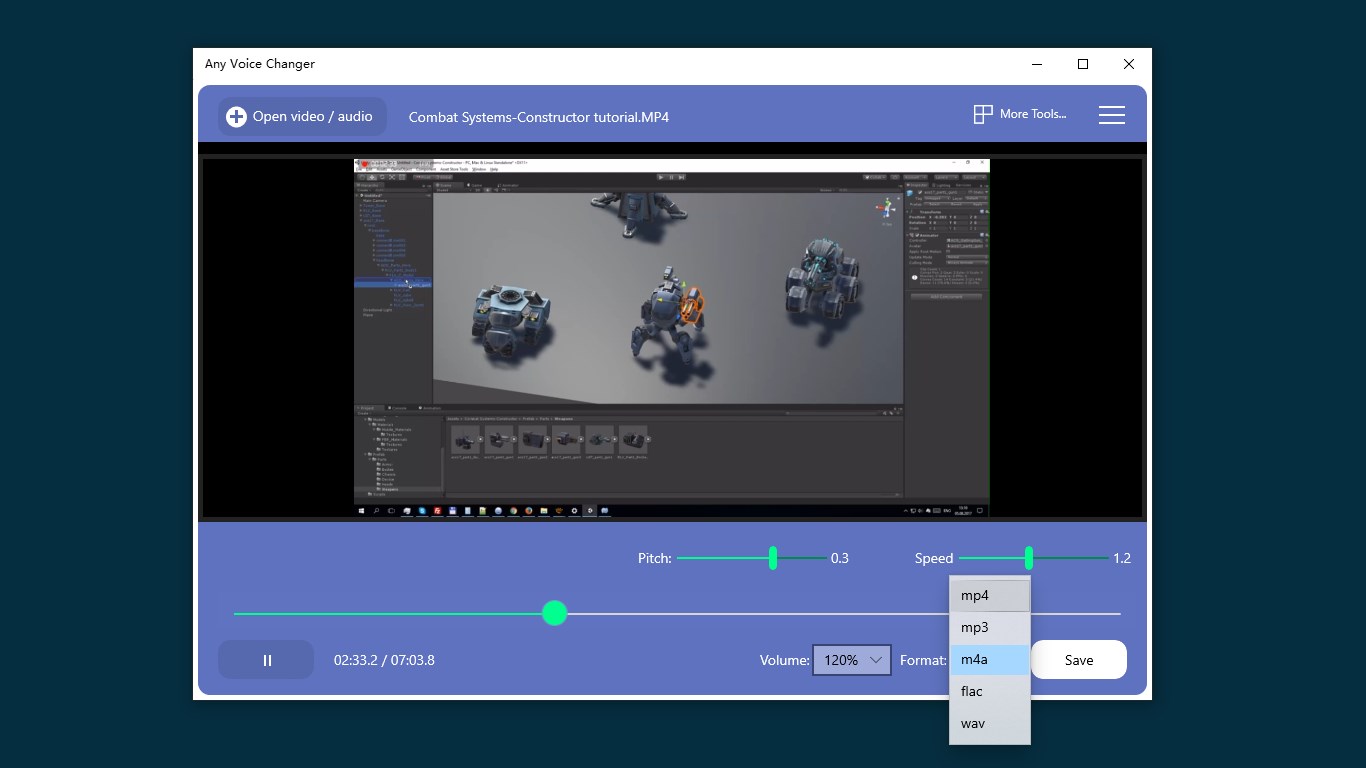Open the hamburger menu icon
This screenshot has width=1366, height=768.
(x=1111, y=114)
